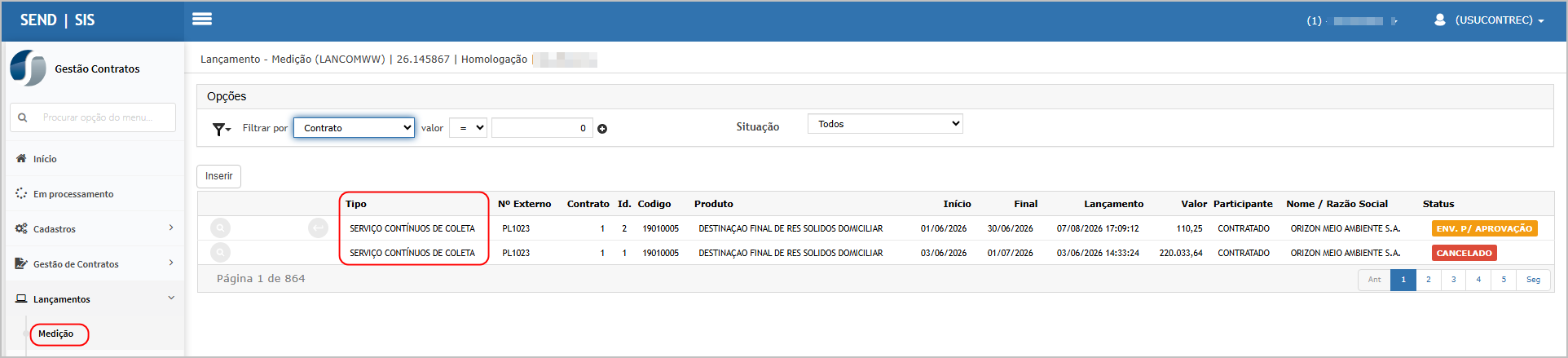The height and width of the screenshot is (358, 1568).
Task: Click the Ant previous page button
Action: 1374,280
